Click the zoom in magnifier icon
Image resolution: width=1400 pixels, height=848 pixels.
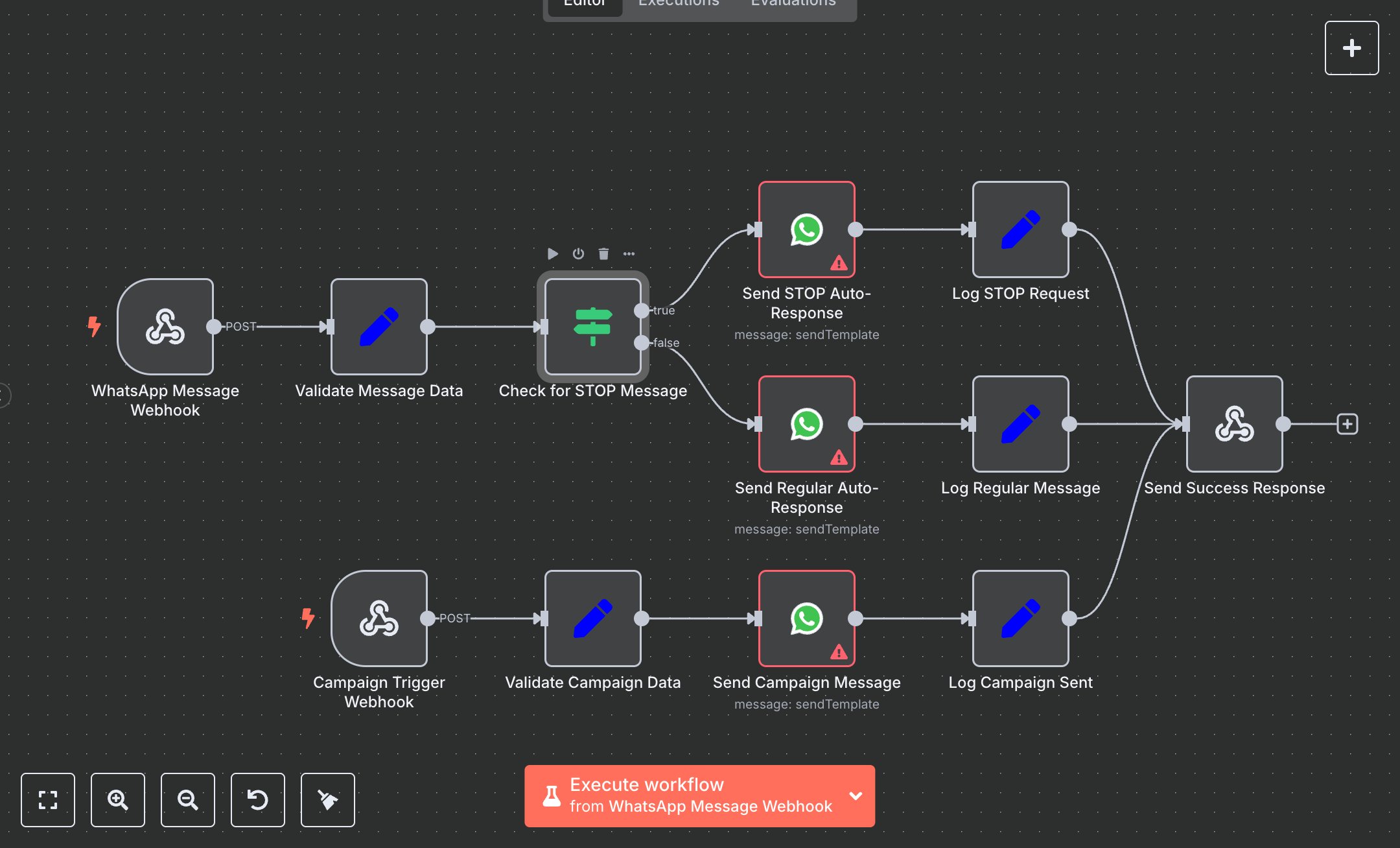(x=117, y=800)
